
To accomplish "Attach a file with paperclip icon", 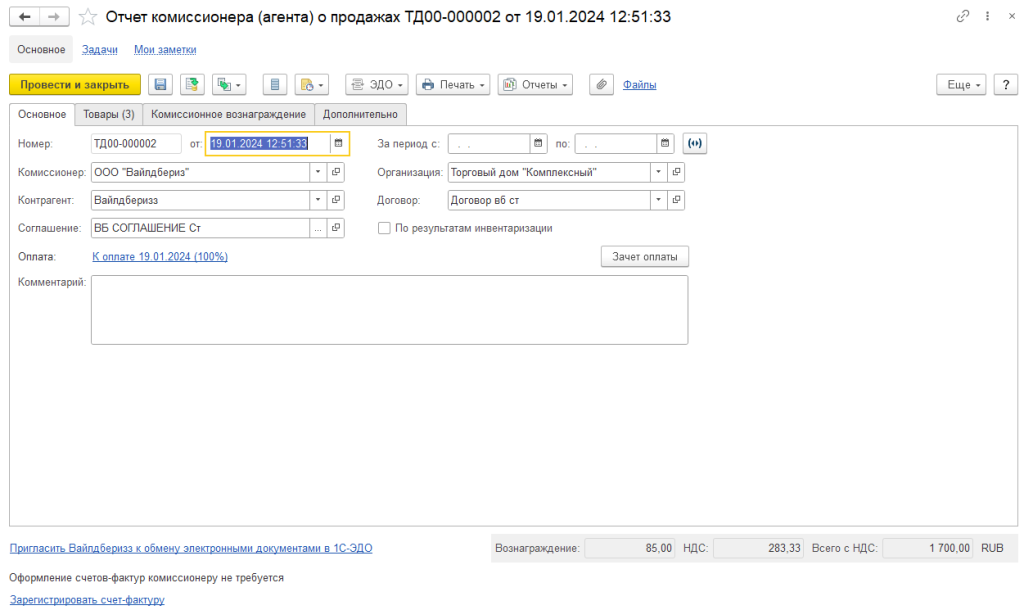I will (601, 85).
